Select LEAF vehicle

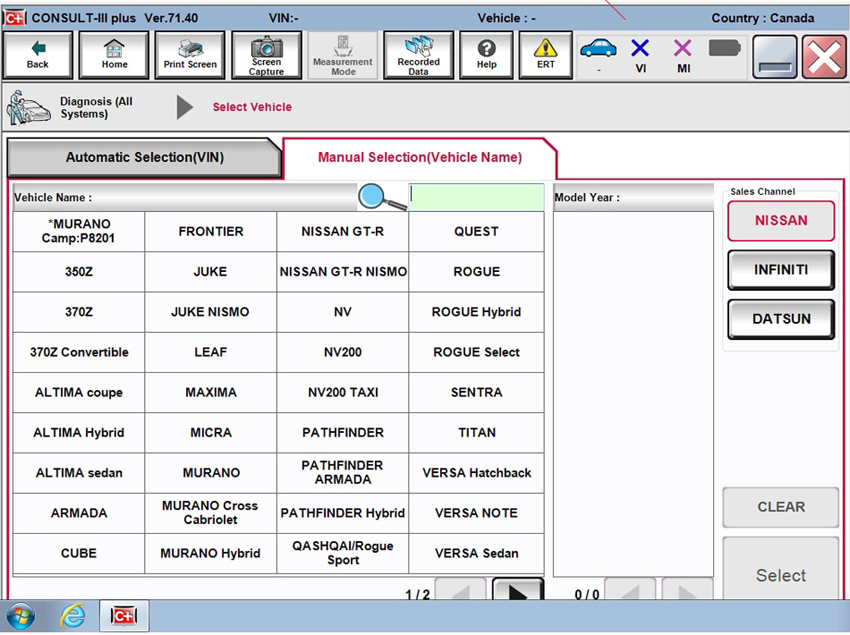tap(210, 352)
